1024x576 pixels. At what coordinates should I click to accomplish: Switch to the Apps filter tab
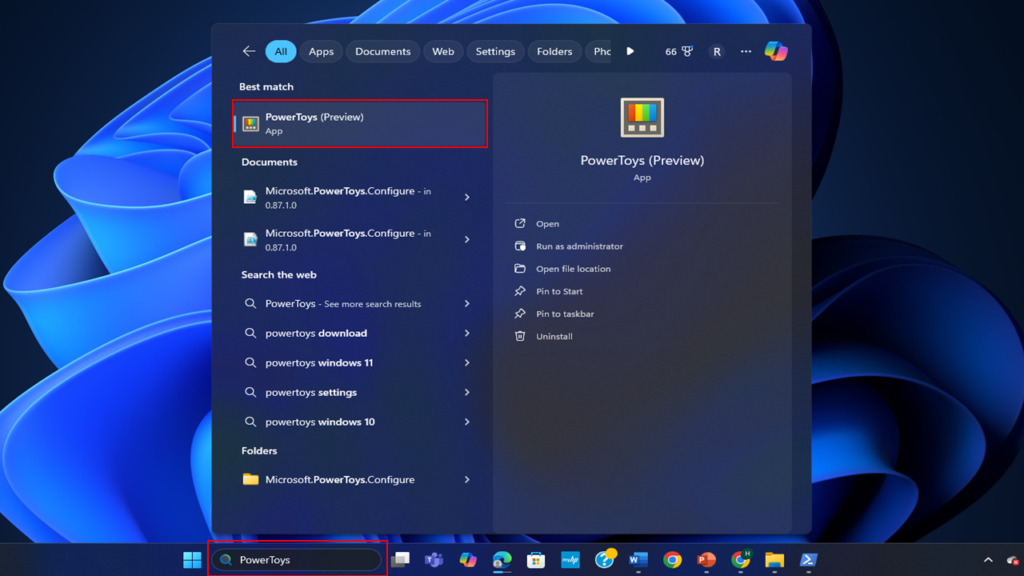click(321, 52)
